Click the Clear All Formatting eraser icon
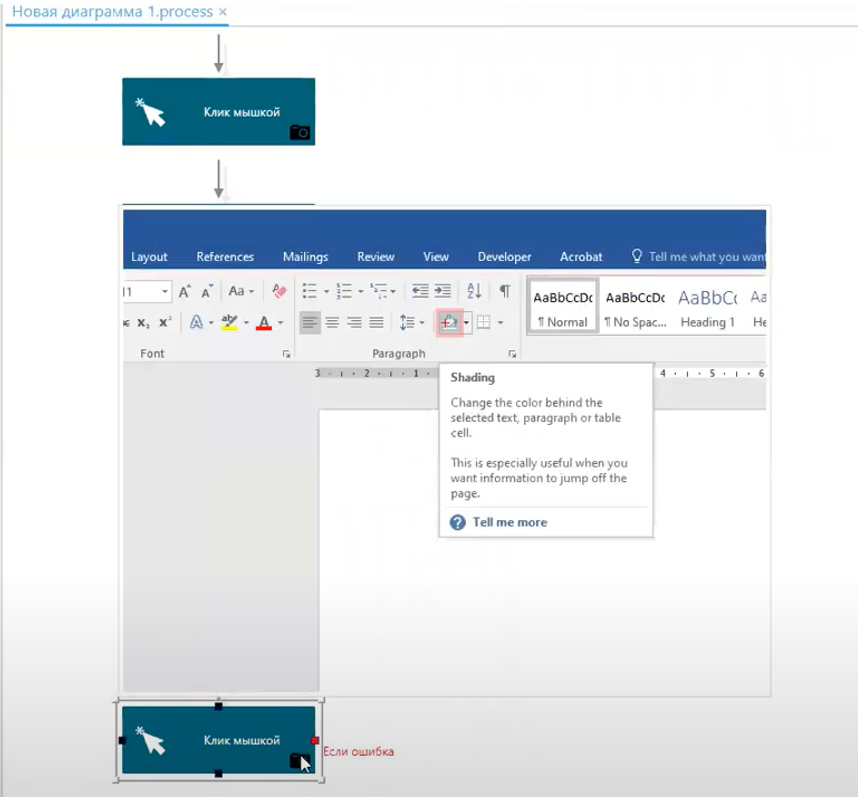This screenshot has height=797, width=858. point(279,291)
